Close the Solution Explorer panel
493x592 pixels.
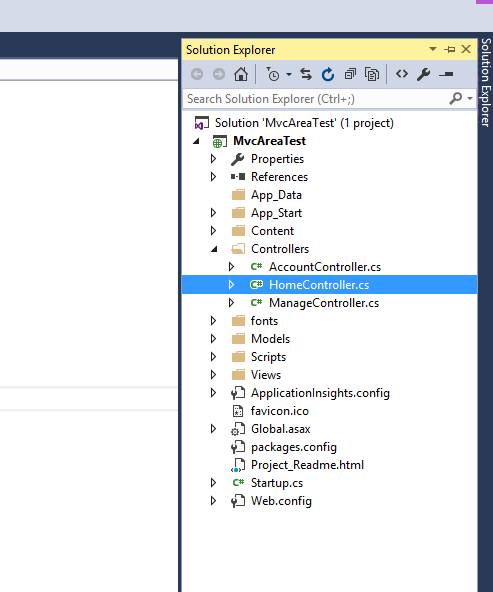466,49
